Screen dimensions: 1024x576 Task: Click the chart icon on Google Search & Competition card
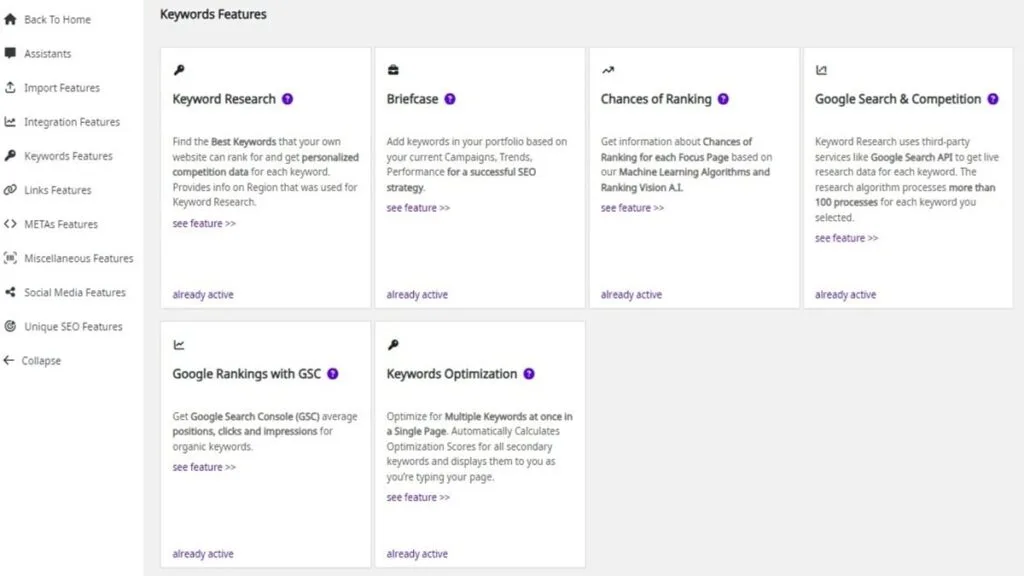tap(821, 70)
